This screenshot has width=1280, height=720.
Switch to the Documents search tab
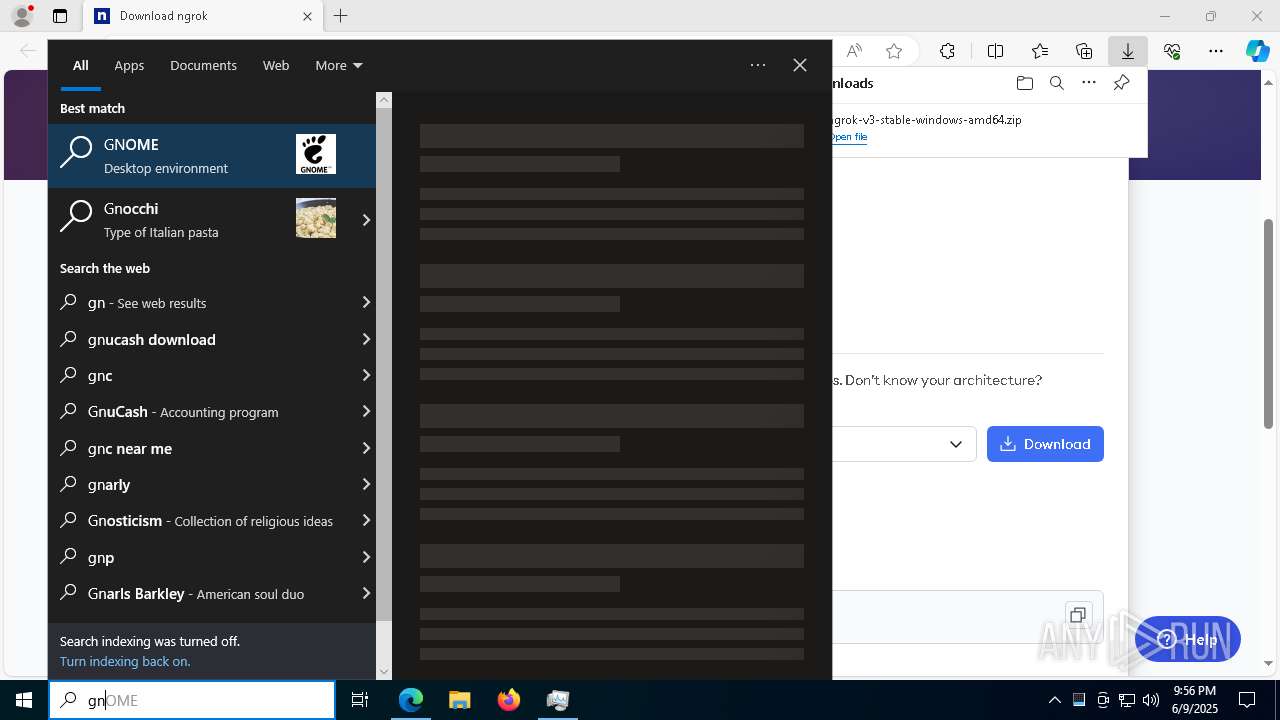click(203, 65)
